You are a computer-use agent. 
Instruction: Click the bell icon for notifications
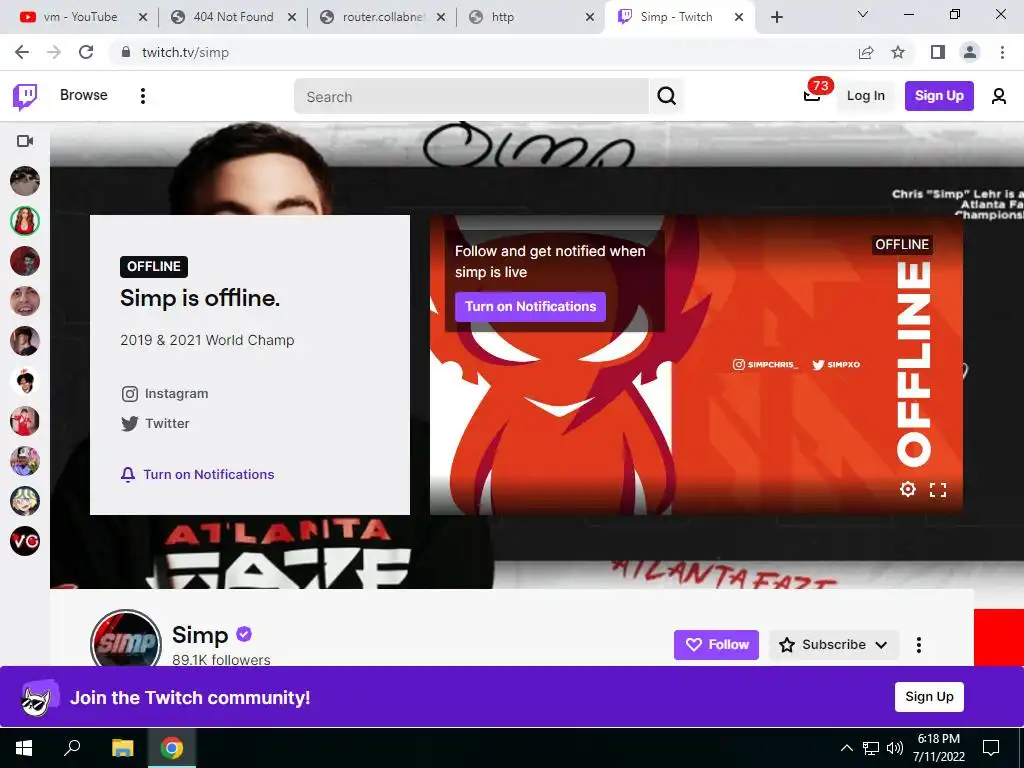(128, 475)
